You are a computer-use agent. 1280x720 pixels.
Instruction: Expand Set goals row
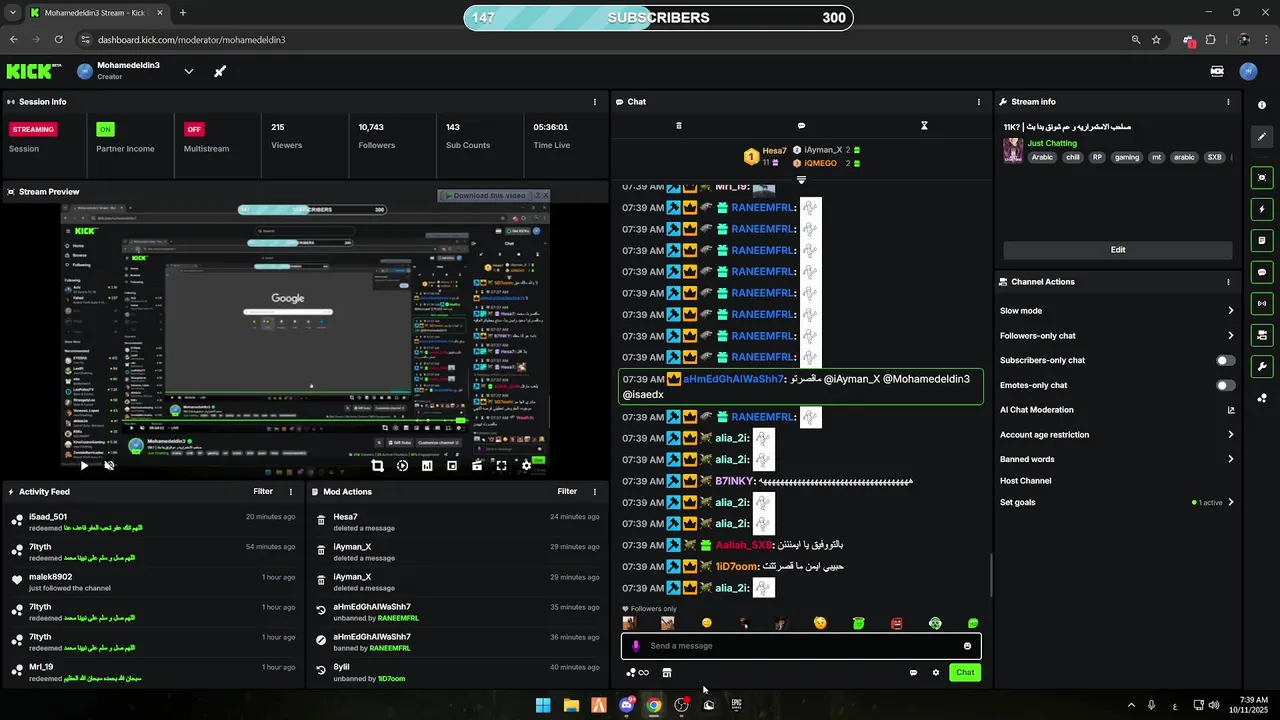1117,503
